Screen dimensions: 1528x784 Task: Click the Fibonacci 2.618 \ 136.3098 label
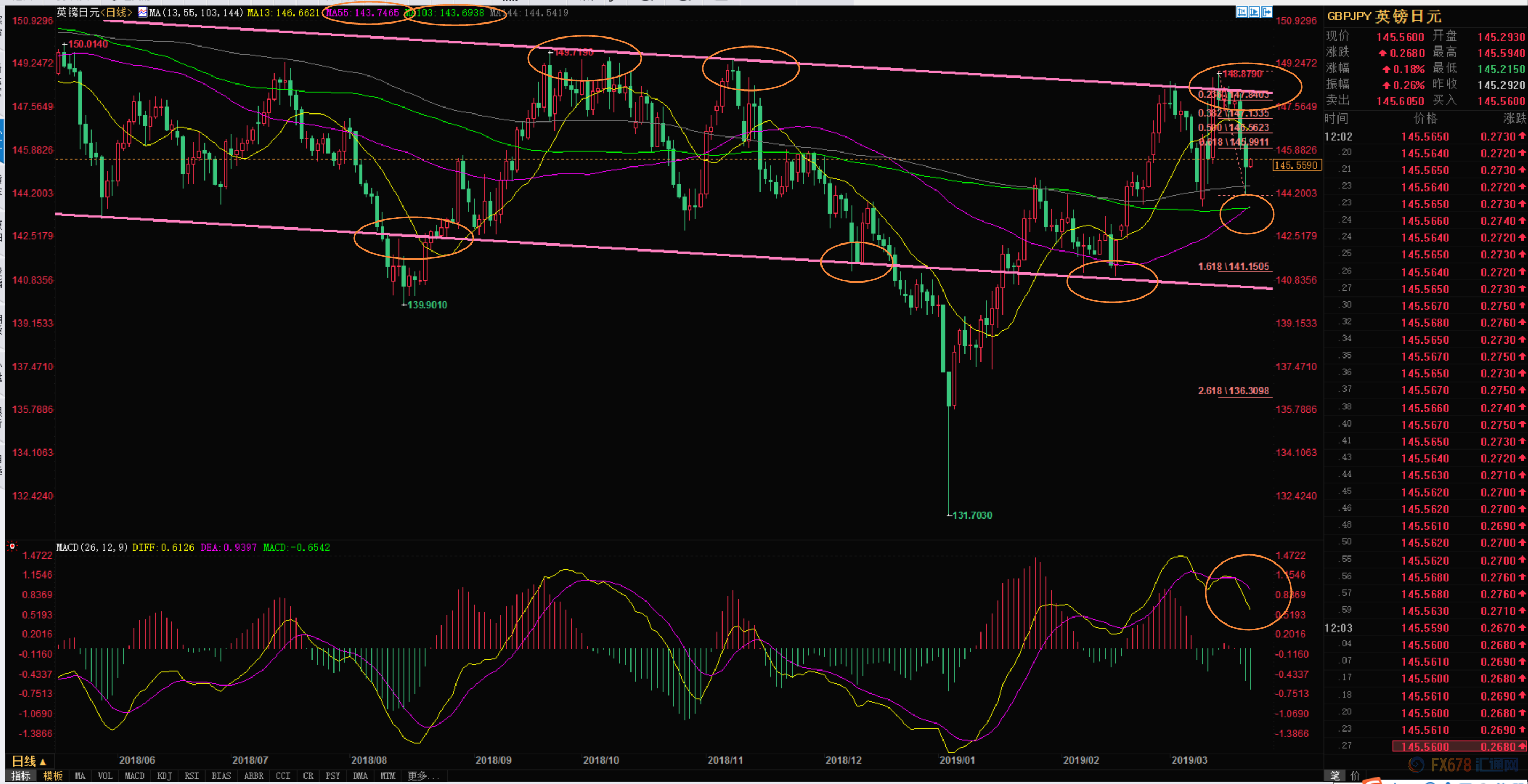point(1233,391)
